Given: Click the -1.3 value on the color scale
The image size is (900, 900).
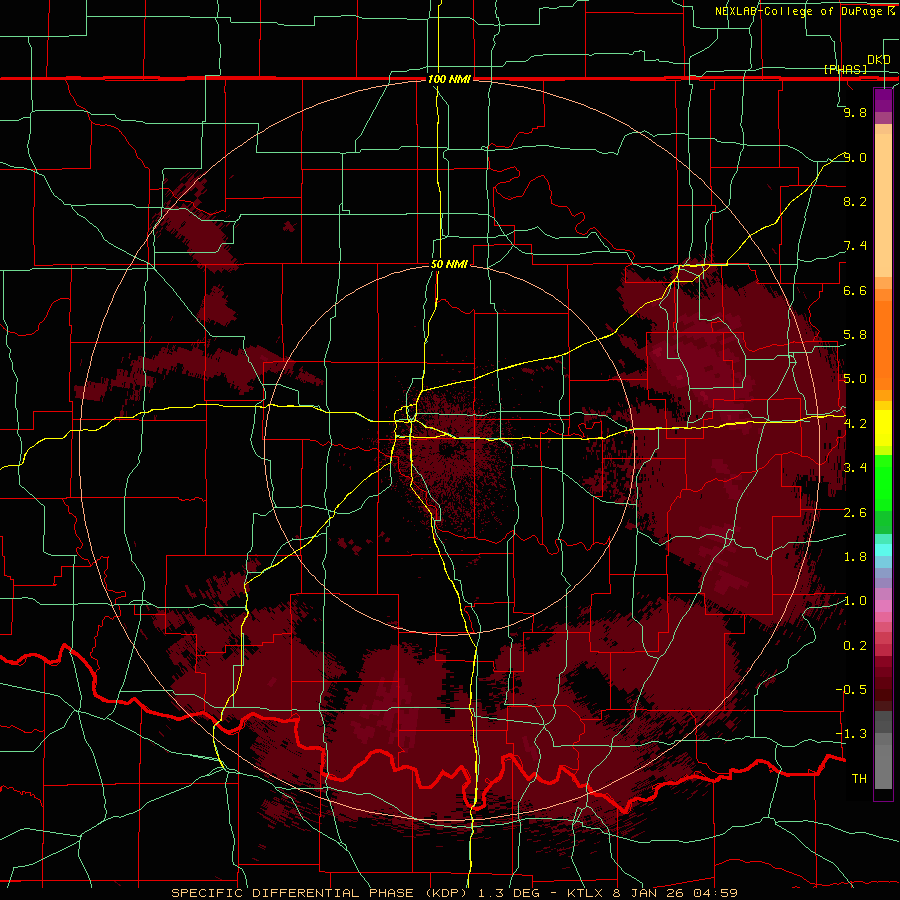Looking at the screenshot, I should pyautogui.click(x=851, y=734).
